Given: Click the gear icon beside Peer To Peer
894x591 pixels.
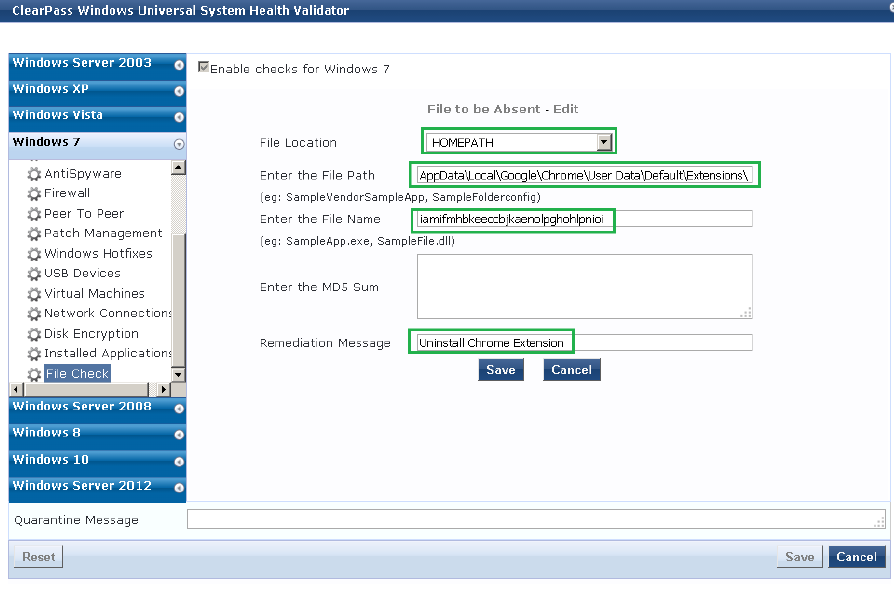Looking at the screenshot, I should click(34, 214).
